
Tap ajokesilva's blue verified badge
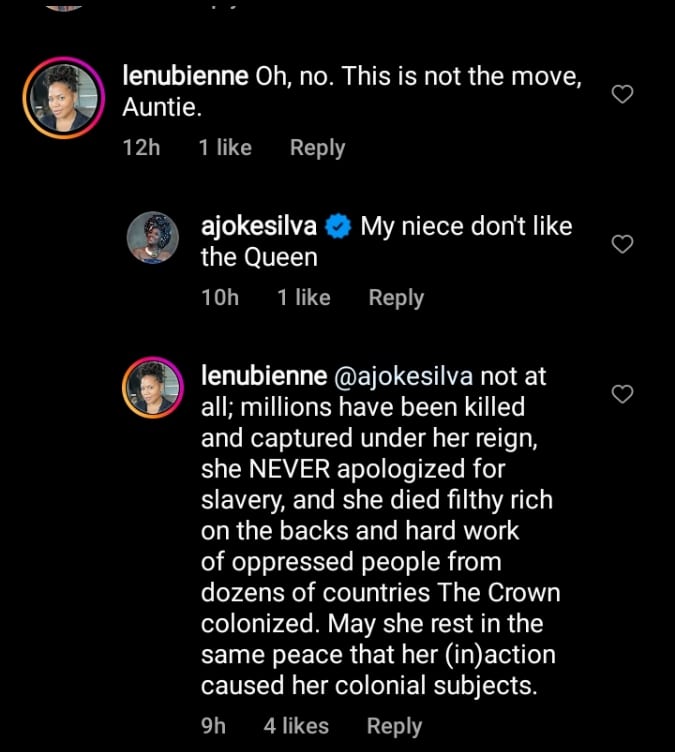(338, 227)
